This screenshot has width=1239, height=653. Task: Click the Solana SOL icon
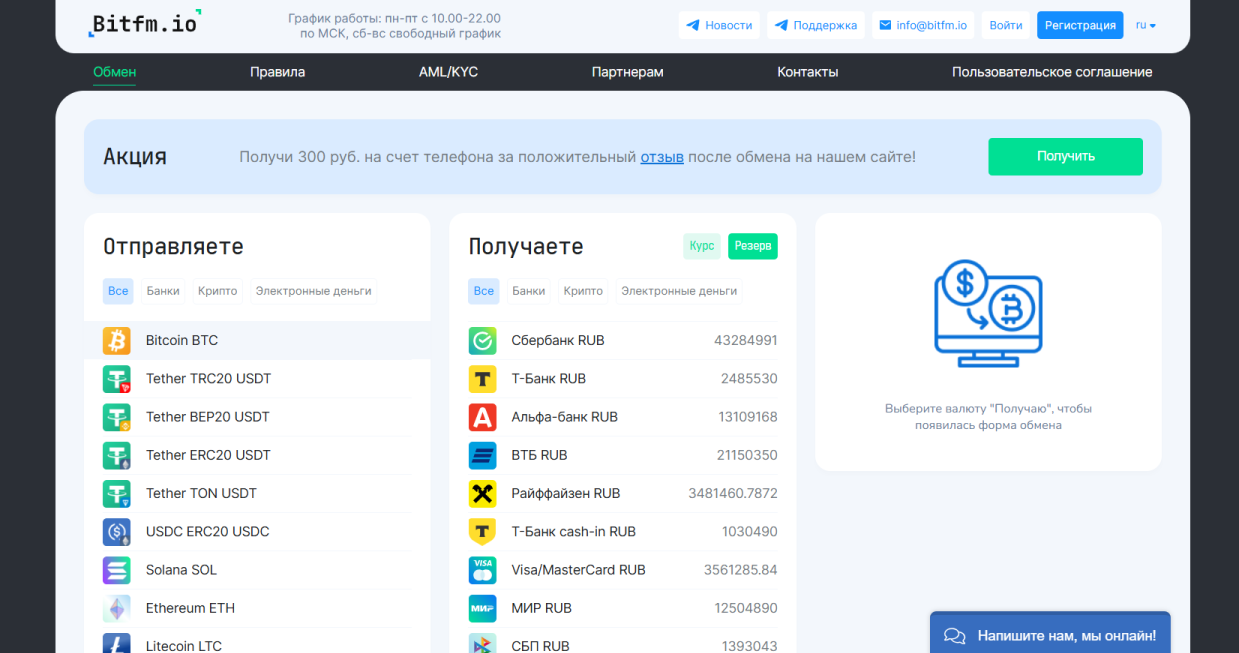coord(117,570)
